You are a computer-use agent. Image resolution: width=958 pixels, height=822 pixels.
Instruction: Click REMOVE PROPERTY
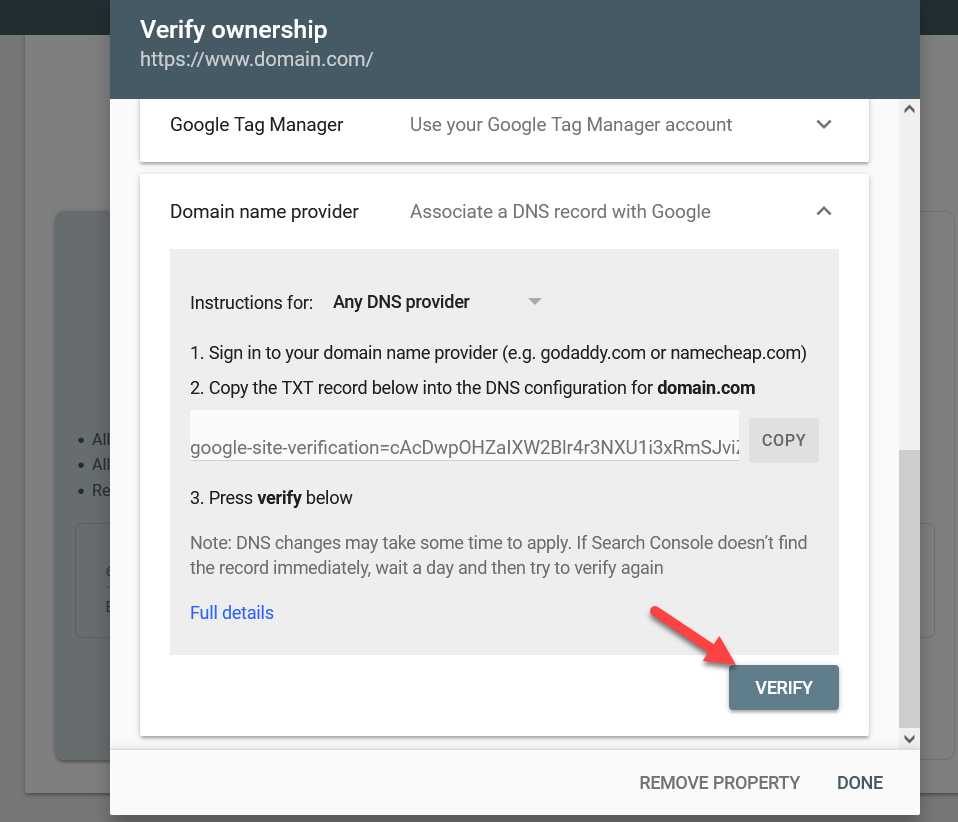pos(719,783)
